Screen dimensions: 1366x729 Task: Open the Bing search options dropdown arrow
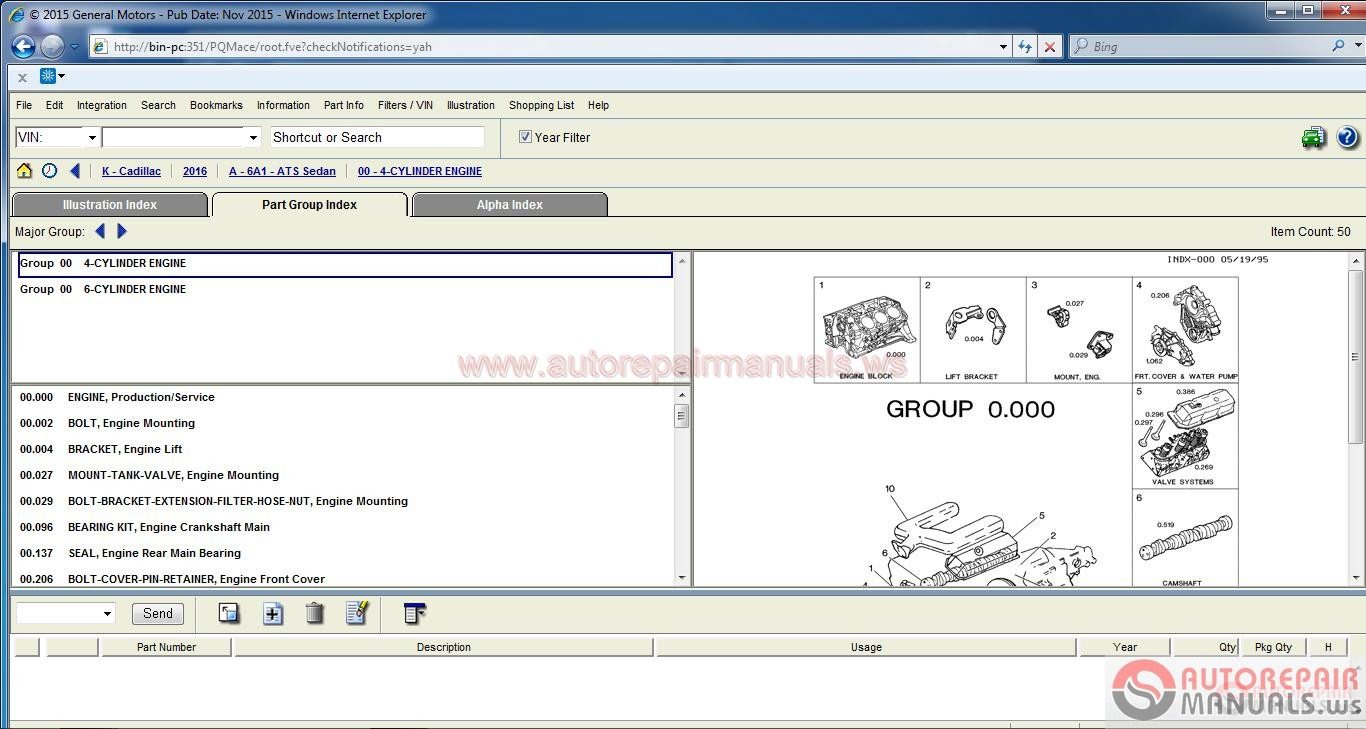click(x=1356, y=46)
